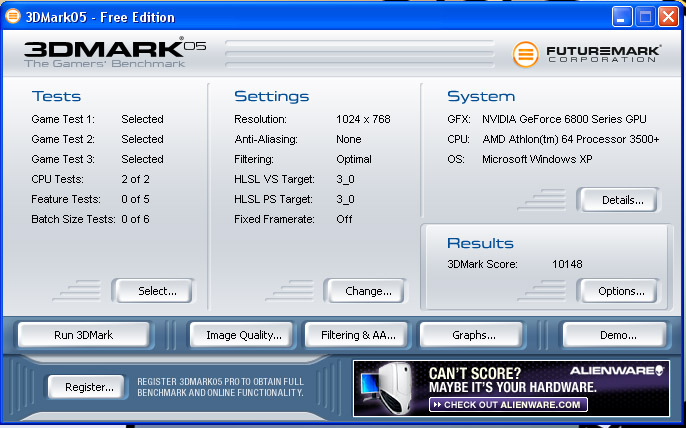
Task: Click the Fixed Framerate value Off
Action: 344,219
